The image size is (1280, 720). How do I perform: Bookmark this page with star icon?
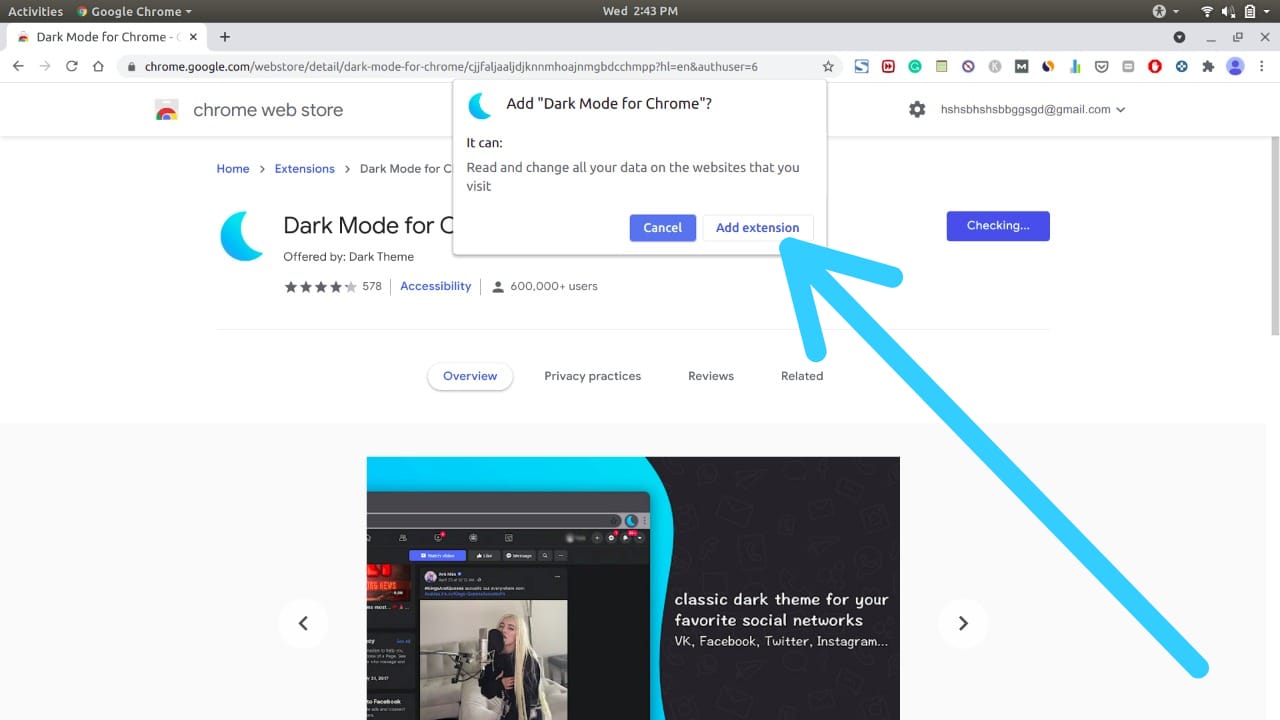828,66
